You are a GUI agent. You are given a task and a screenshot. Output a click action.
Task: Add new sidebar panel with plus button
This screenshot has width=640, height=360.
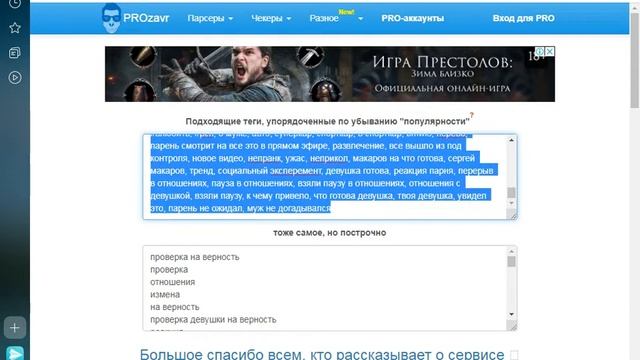click(15, 327)
